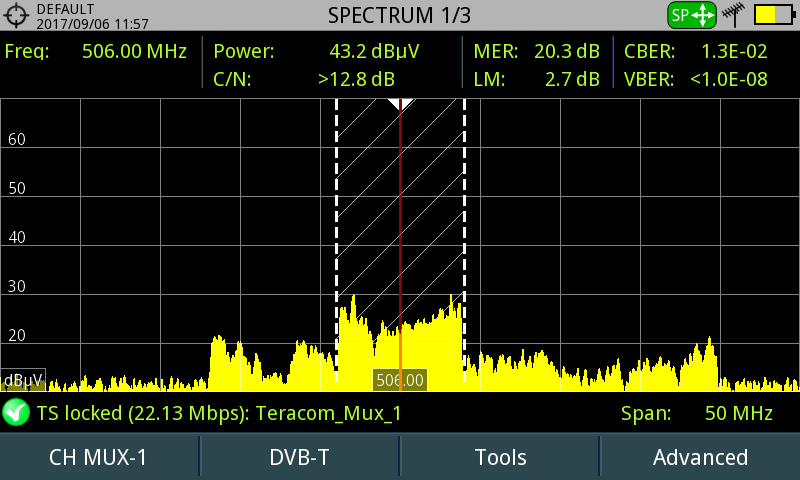
Task: Select the 506.00 MHz frequency value
Action: point(134,52)
